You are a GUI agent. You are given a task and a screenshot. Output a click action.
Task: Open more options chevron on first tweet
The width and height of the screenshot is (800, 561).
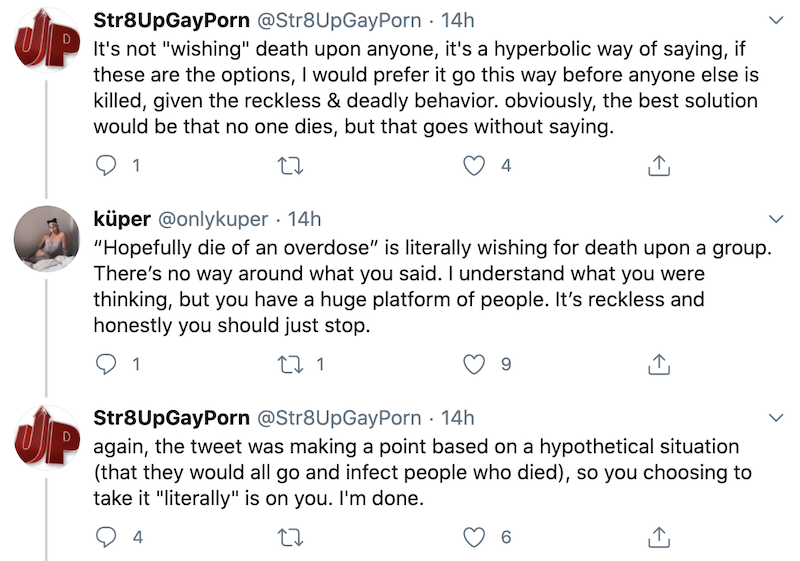777,21
